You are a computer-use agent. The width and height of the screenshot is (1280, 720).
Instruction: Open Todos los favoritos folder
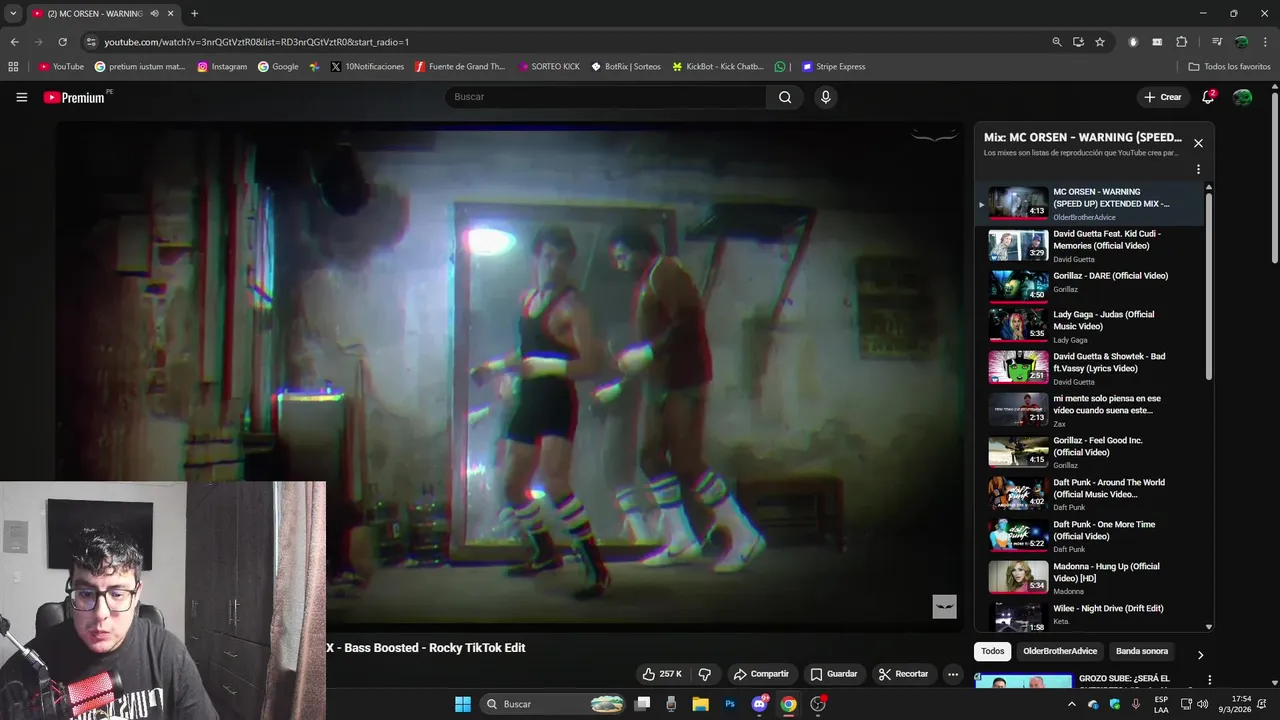1229,67
